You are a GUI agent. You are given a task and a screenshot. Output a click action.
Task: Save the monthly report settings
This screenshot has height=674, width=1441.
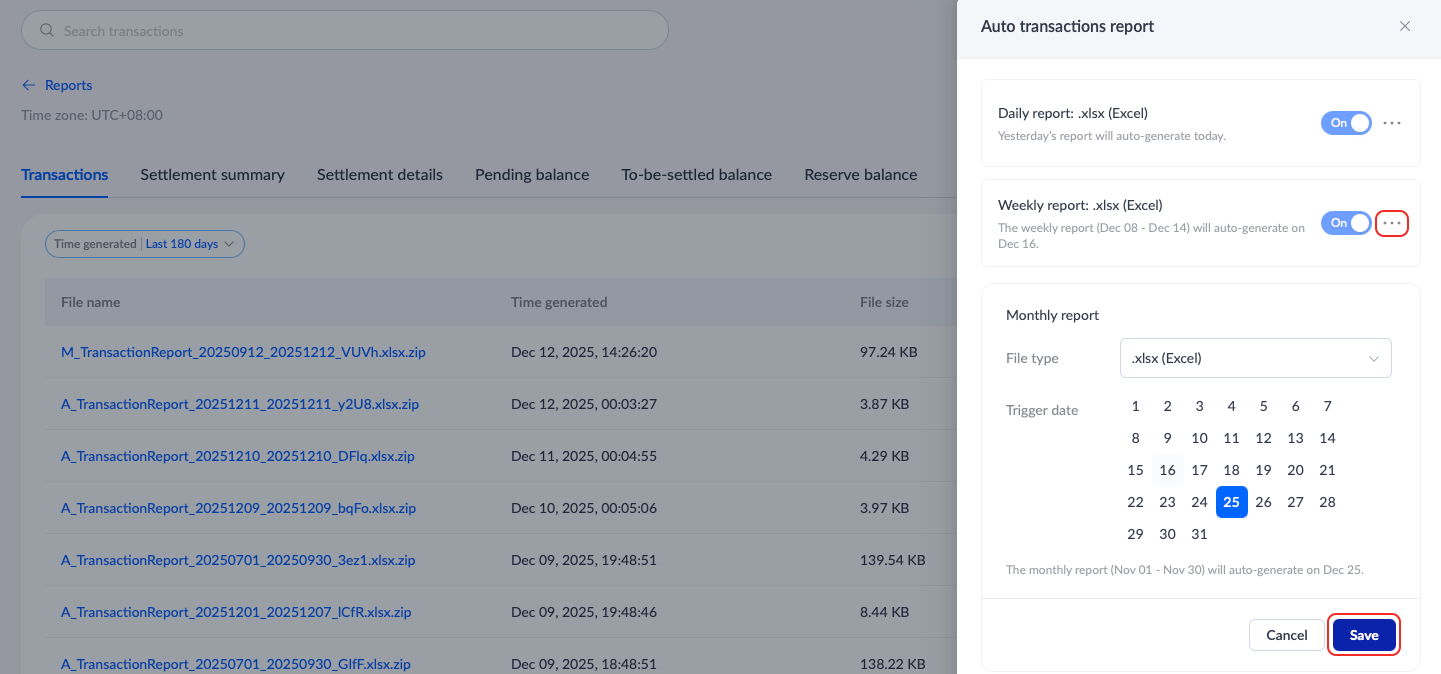point(1363,635)
